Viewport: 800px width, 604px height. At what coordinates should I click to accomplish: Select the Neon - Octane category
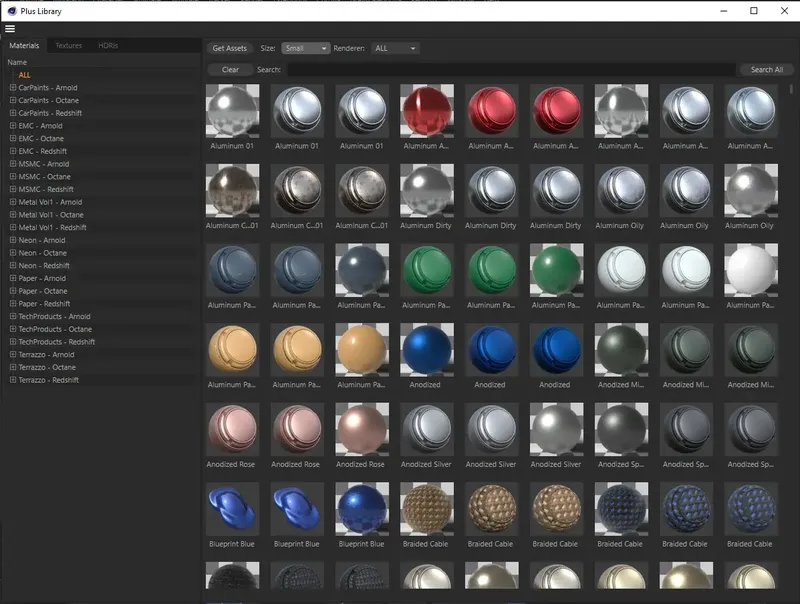[x=42, y=252]
